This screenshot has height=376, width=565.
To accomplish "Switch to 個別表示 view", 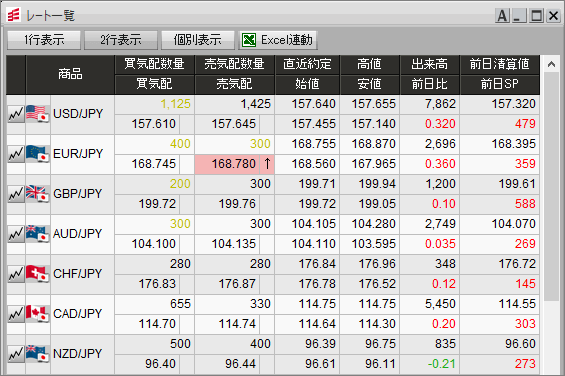I will pyautogui.click(x=198, y=40).
